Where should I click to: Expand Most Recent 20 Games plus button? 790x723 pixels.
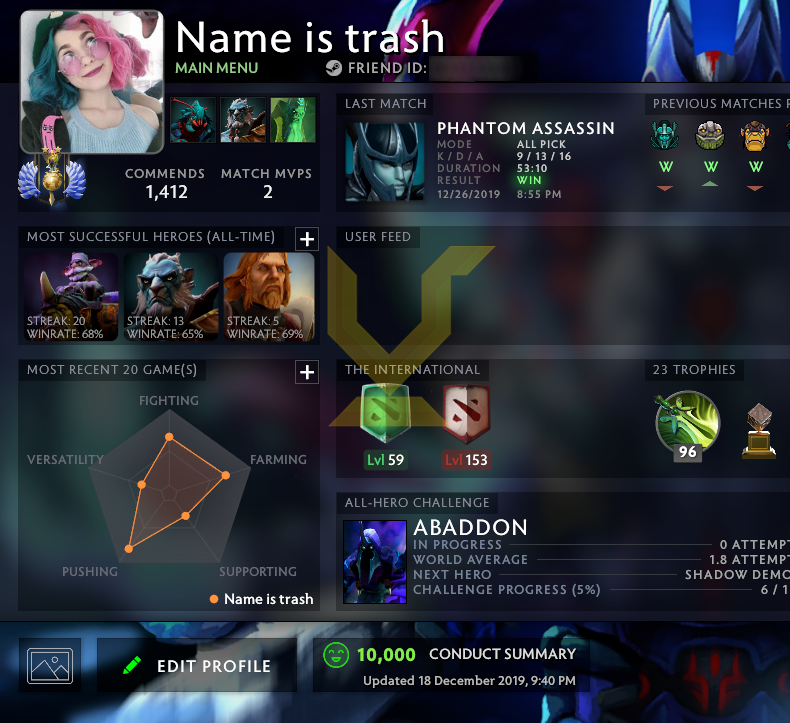point(307,372)
